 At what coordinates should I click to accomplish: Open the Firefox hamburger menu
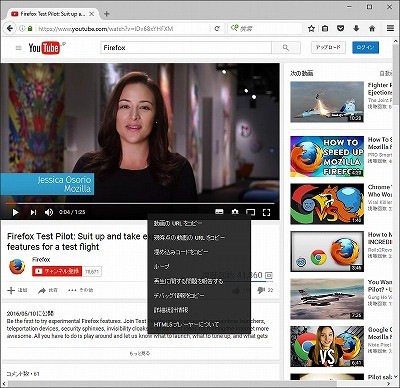pyautogui.click(x=390, y=29)
